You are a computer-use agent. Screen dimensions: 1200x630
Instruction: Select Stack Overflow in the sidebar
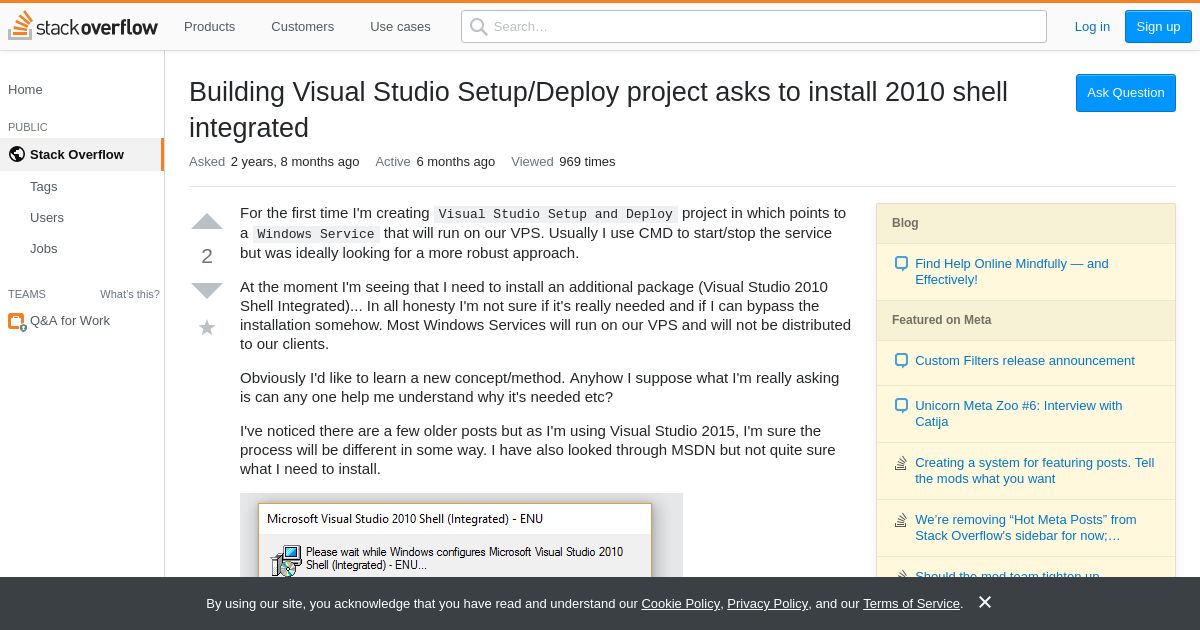pos(82,155)
